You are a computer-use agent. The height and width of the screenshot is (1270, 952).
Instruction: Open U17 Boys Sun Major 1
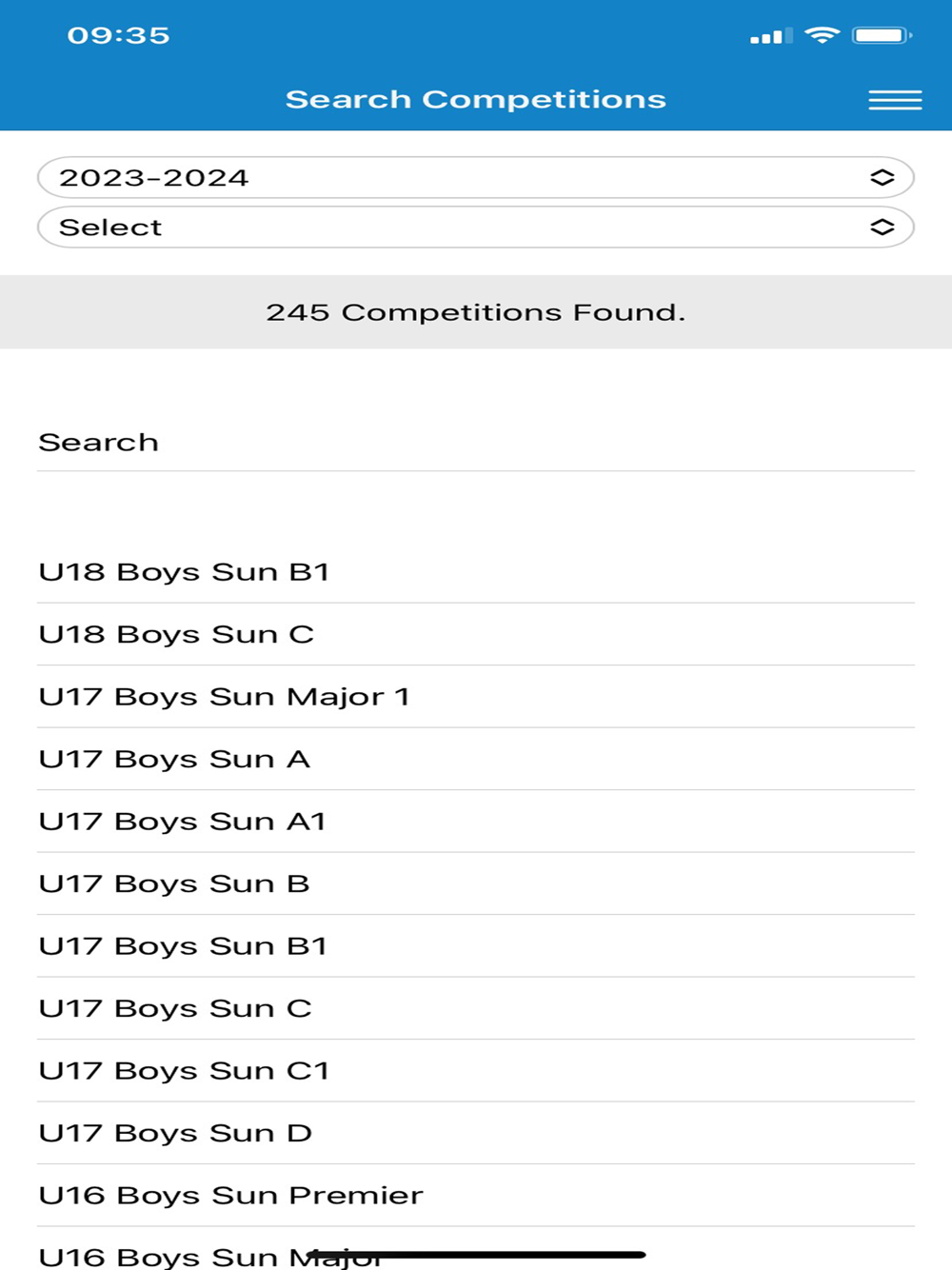pos(224,697)
